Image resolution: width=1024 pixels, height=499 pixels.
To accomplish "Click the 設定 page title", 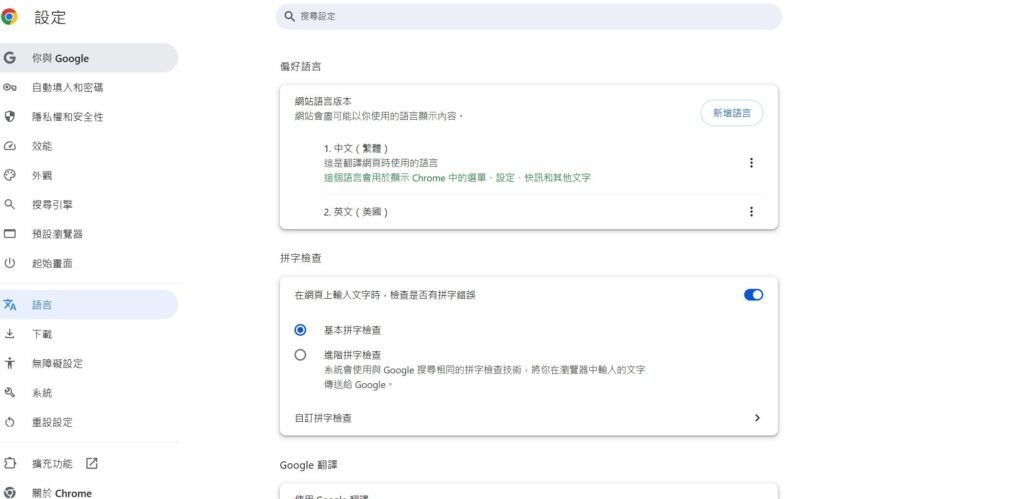I will (50, 18).
